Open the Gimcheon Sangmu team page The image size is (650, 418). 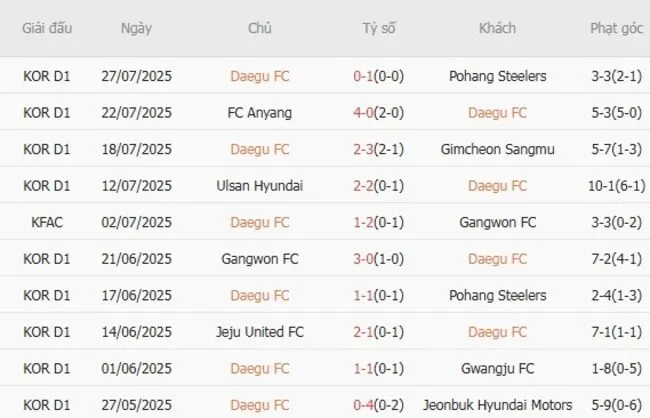coord(497,149)
